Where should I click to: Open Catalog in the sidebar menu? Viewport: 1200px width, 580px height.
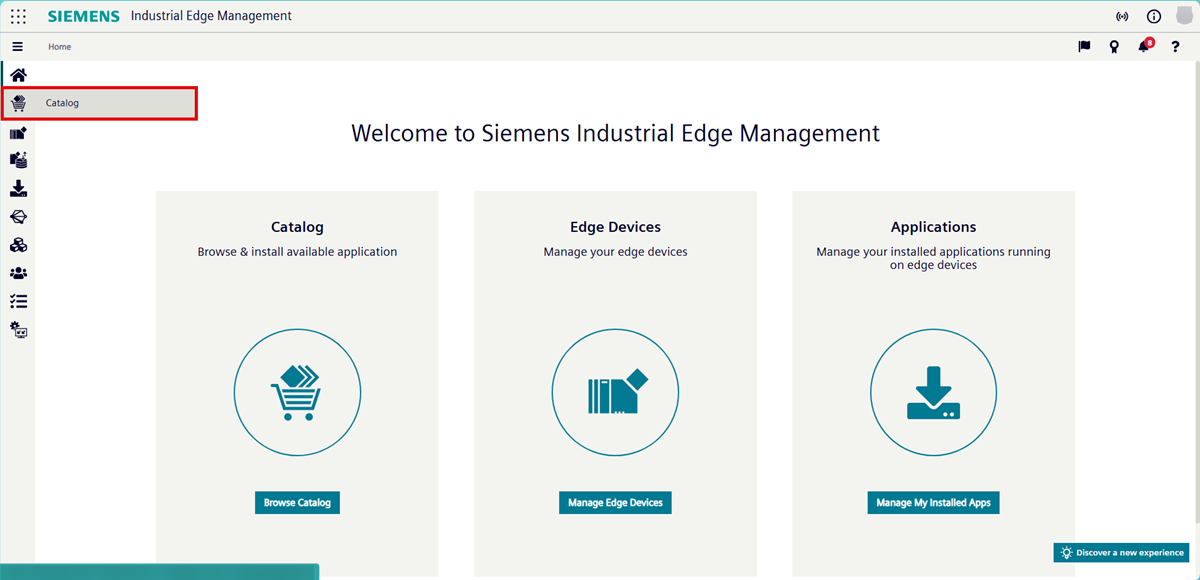62,103
